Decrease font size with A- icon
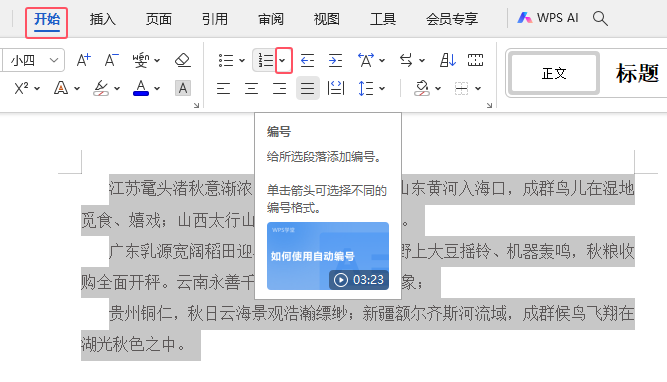The width and height of the screenshot is (667, 382). 112,60
